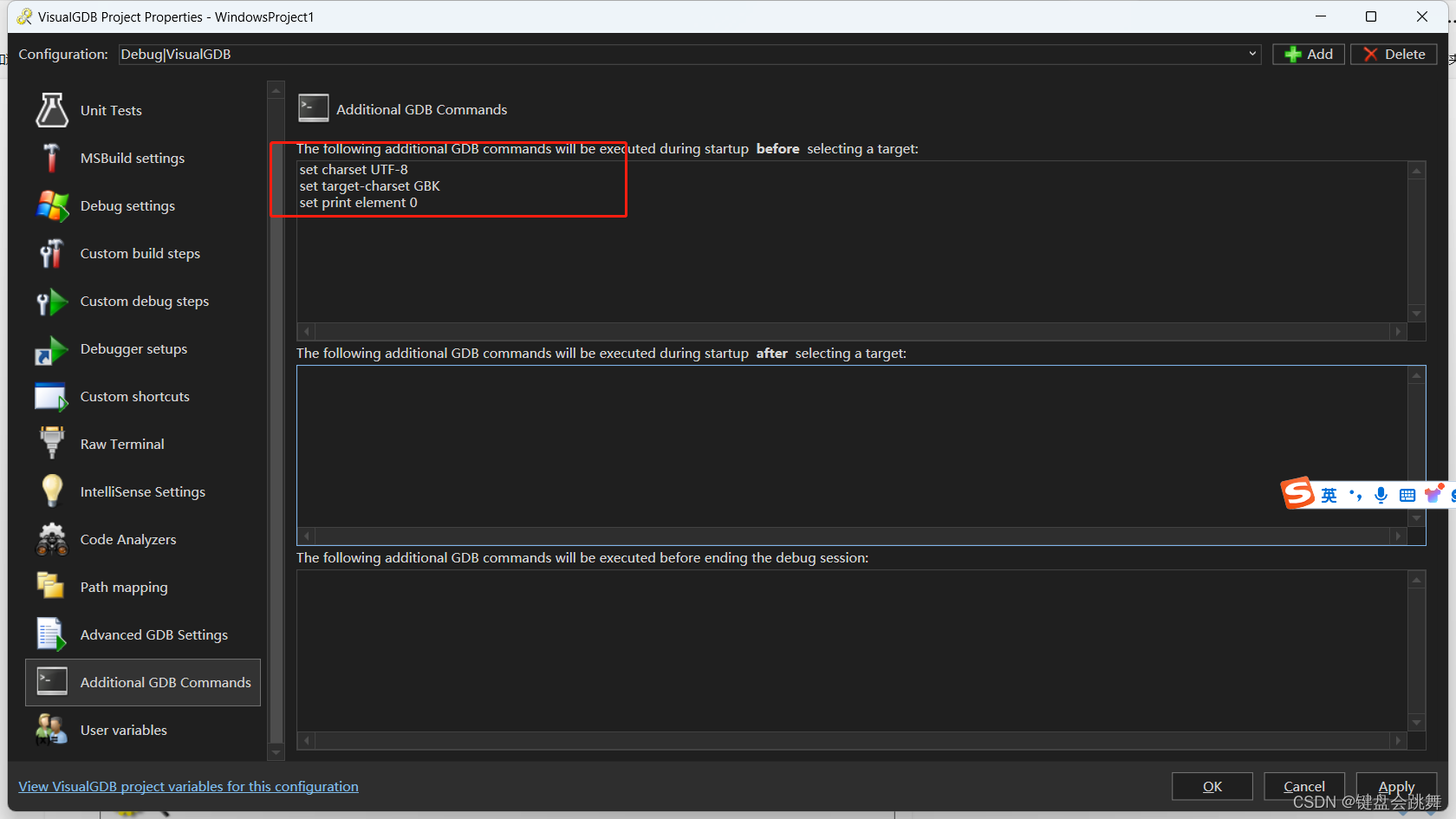This screenshot has height=819, width=1456.
Task: Click the Path mapping folders icon
Action: click(x=52, y=587)
